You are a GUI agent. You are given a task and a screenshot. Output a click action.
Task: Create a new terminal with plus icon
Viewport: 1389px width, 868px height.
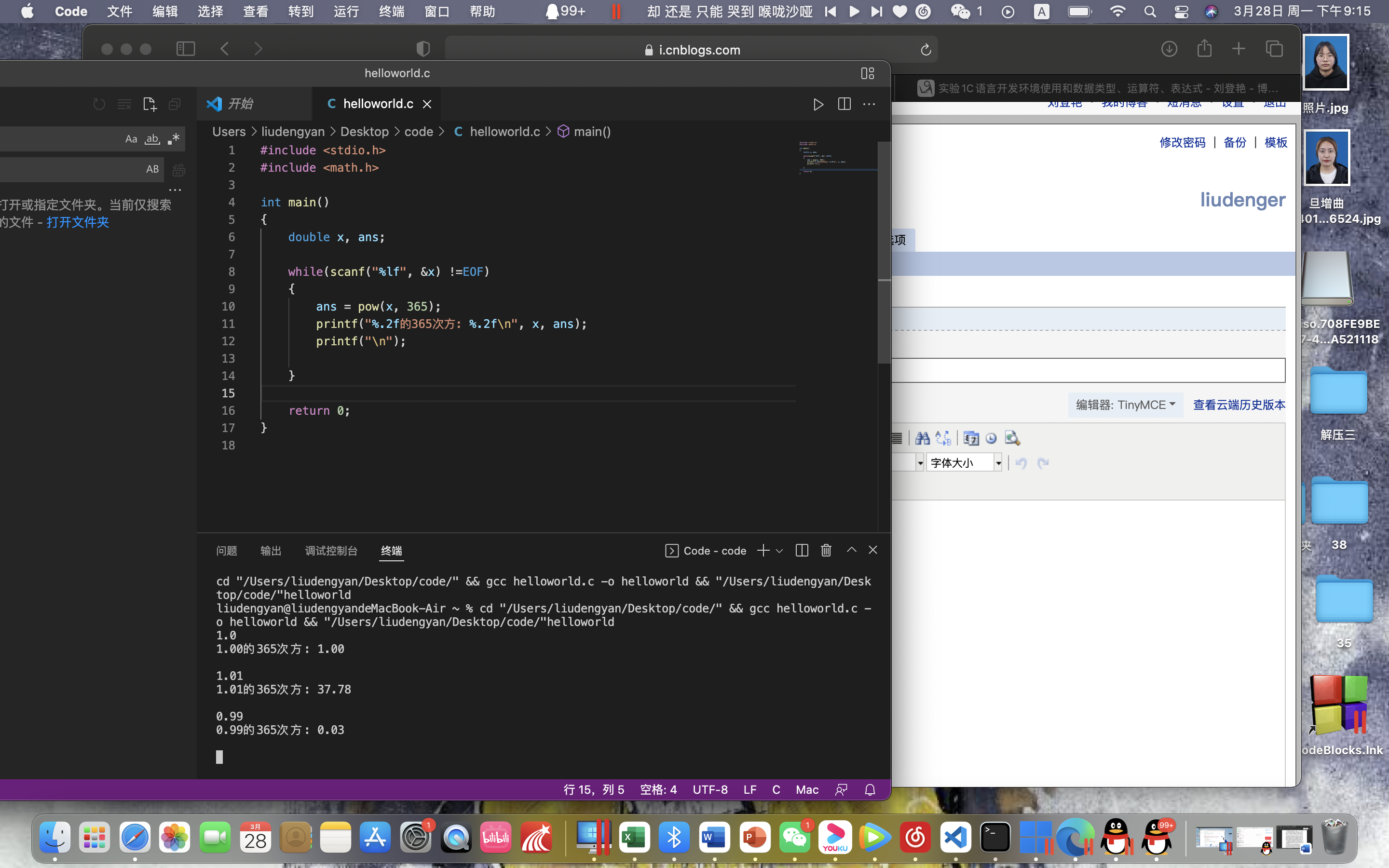point(763,550)
